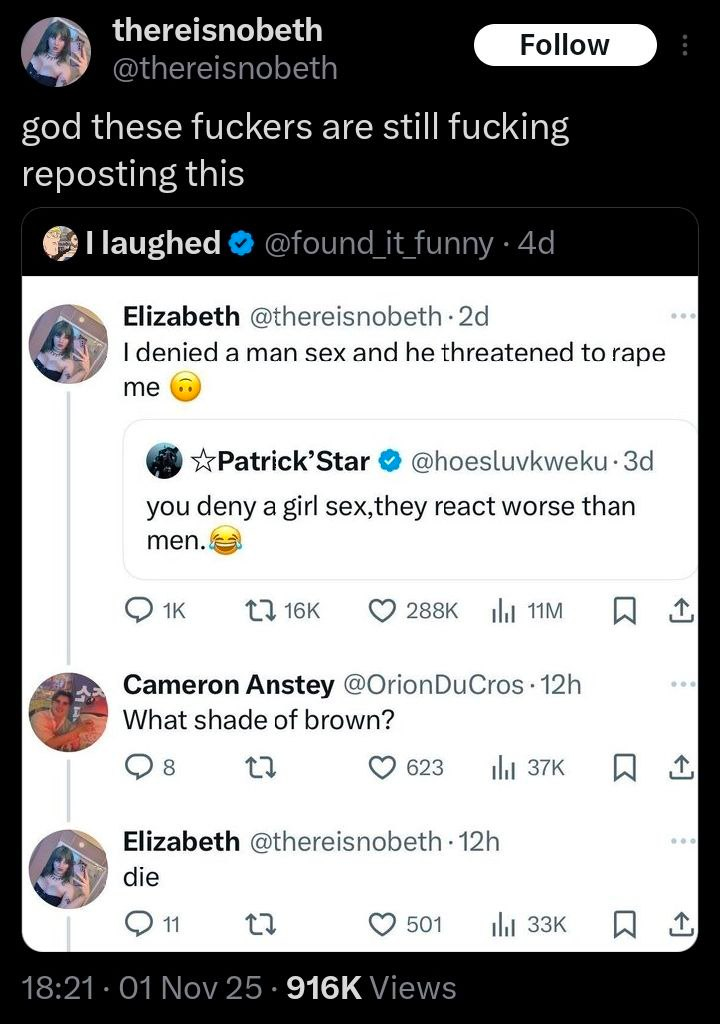Open the post's three-dot options menu
This screenshot has width=720, height=1024.
(x=685, y=45)
